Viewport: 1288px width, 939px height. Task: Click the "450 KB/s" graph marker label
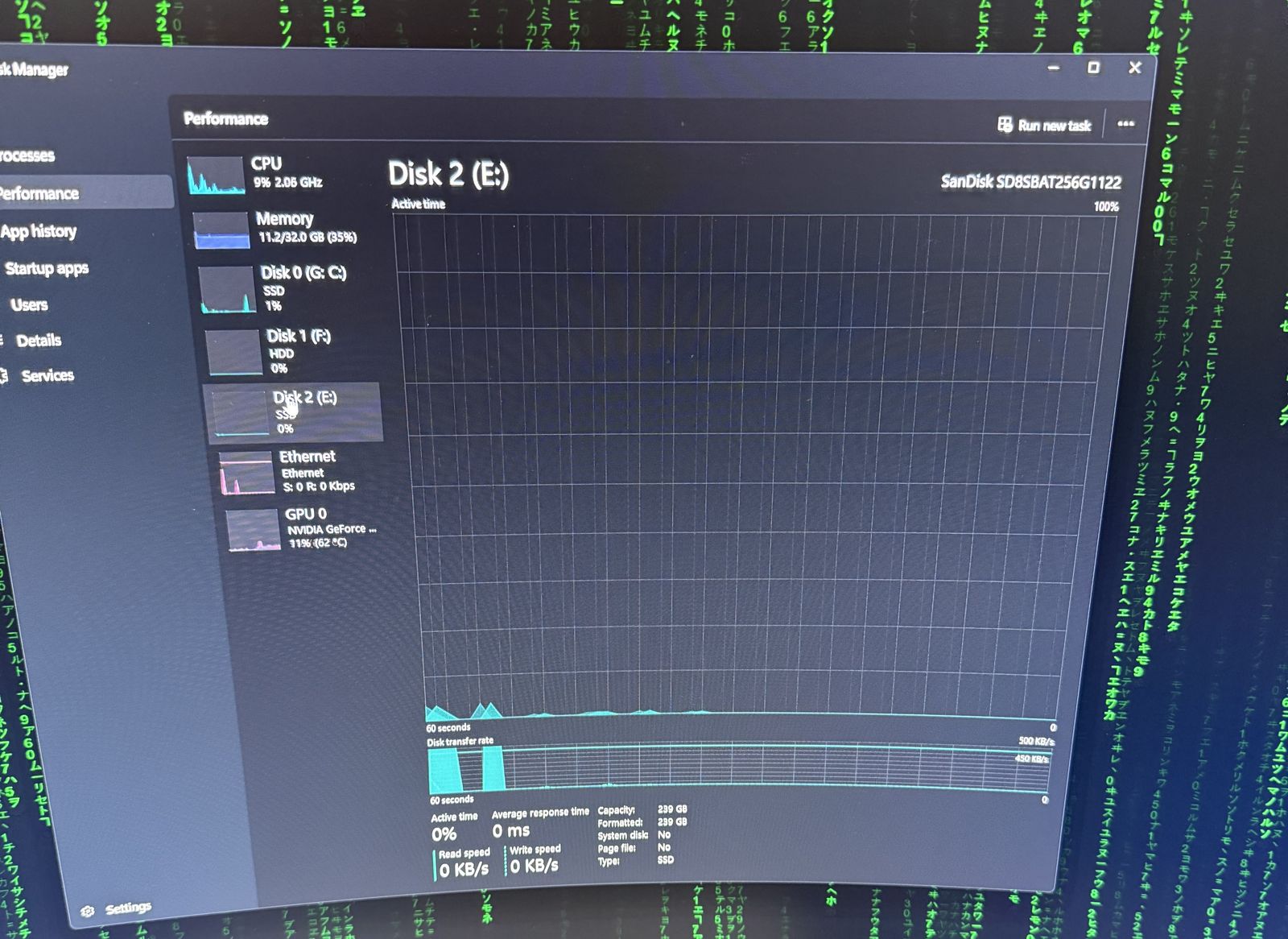[x=1032, y=759]
